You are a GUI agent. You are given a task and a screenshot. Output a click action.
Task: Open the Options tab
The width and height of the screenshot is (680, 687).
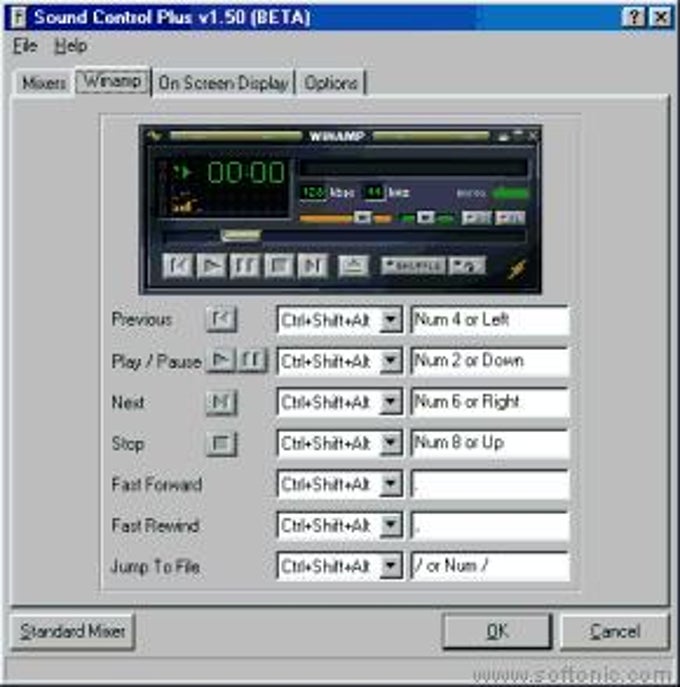click(x=331, y=83)
